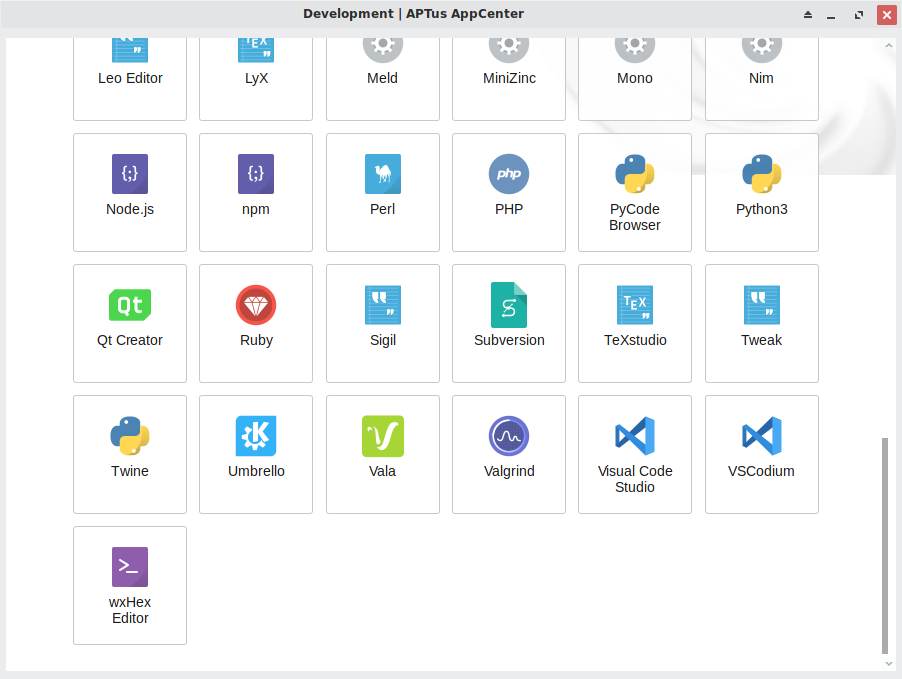The width and height of the screenshot is (902, 679).
Task: Click the Perl label text
Action: pos(383,209)
